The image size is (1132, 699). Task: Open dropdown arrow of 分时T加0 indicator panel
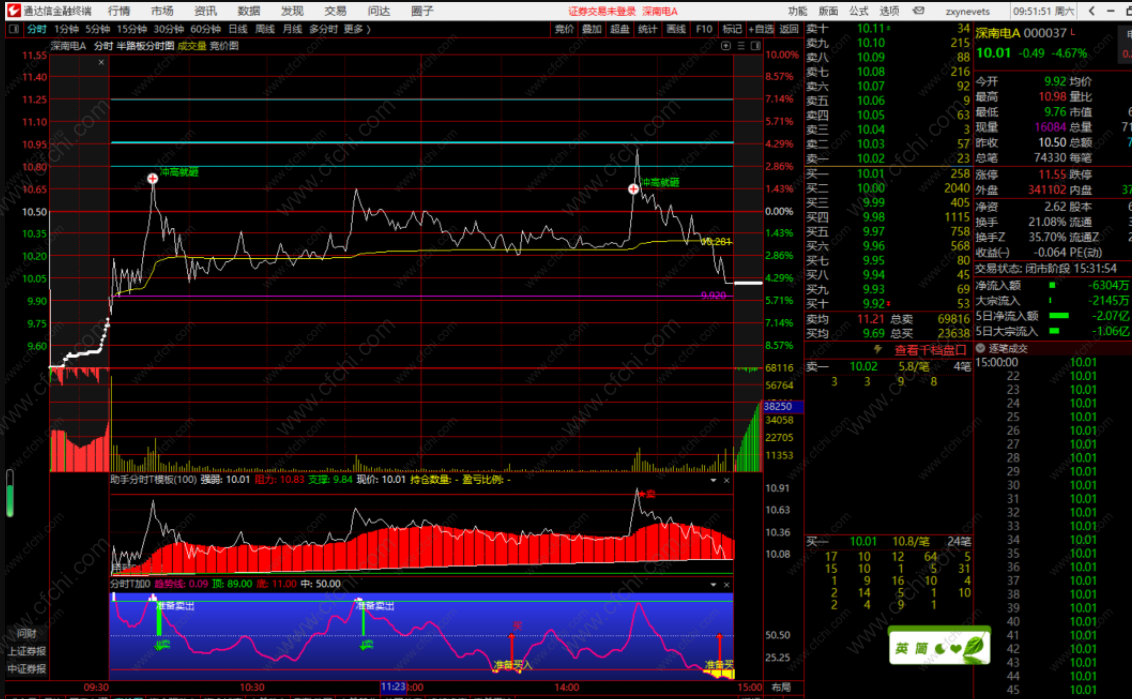point(713,584)
